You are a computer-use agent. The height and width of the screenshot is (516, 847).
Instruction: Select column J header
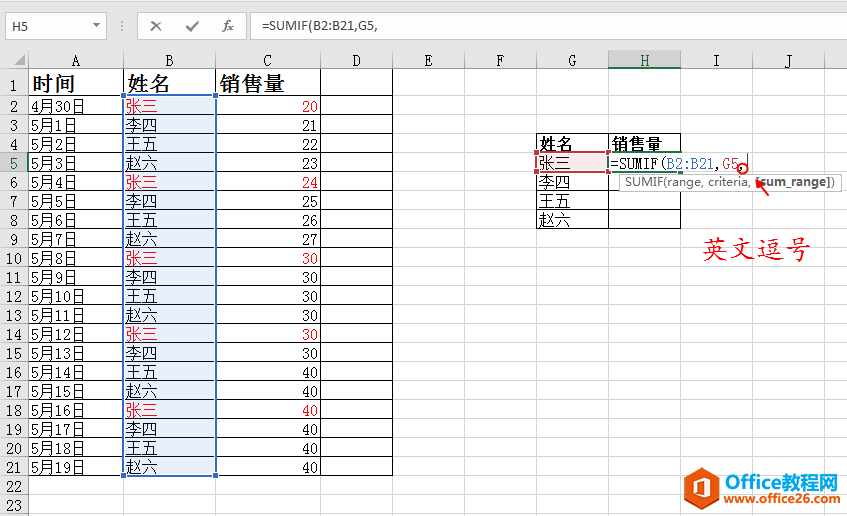788,61
